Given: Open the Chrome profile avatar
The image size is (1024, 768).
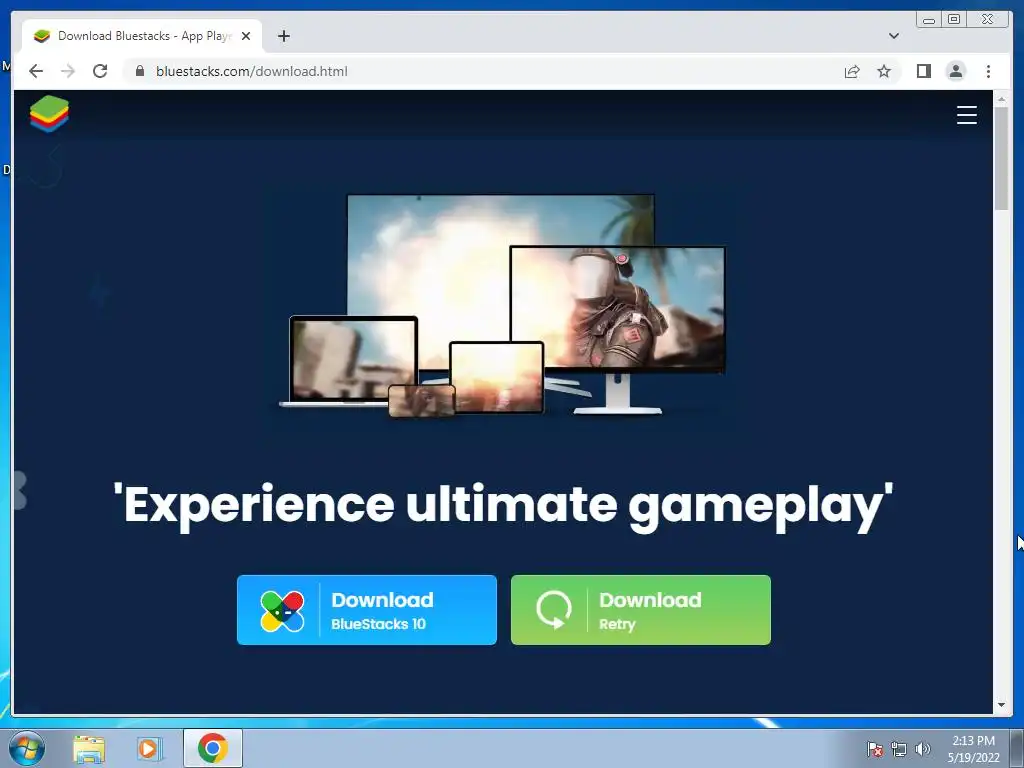Looking at the screenshot, I should pyautogui.click(x=955, y=71).
